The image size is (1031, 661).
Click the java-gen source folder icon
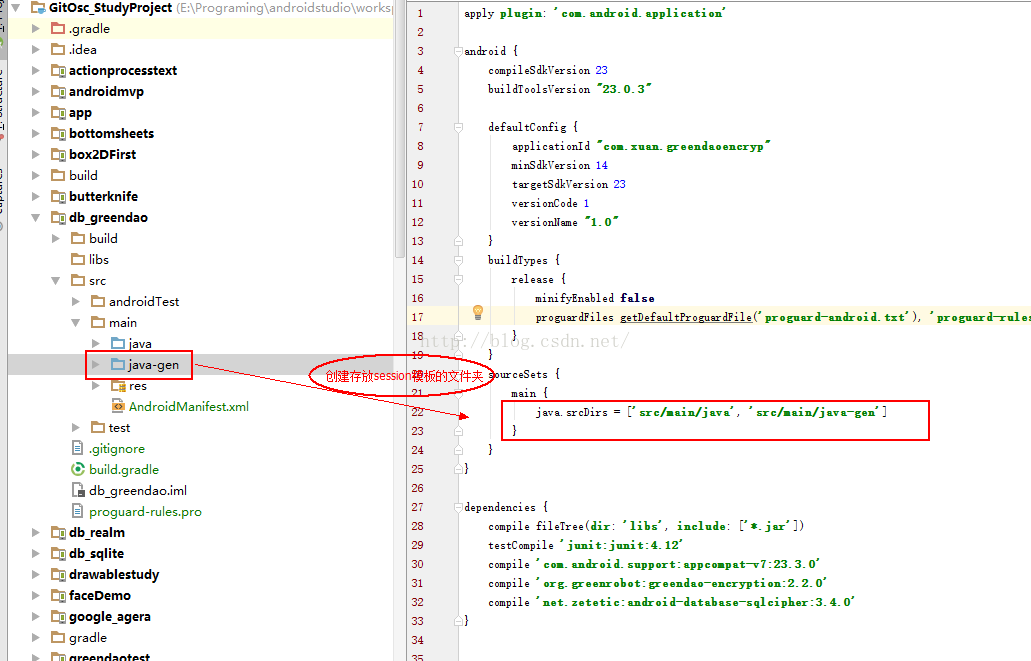point(118,365)
